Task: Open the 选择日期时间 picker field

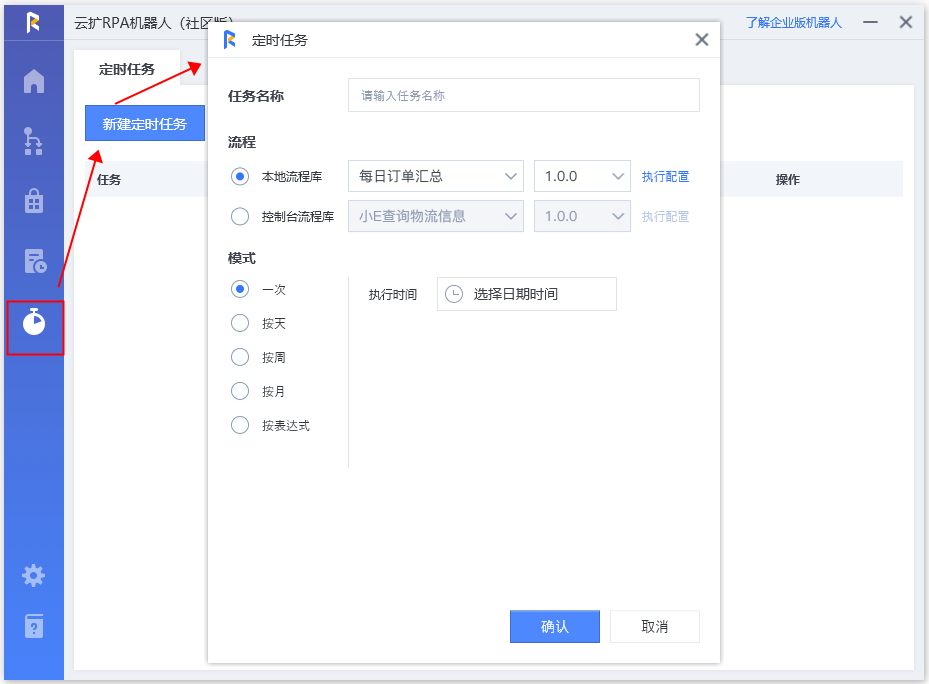Action: (527, 294)
